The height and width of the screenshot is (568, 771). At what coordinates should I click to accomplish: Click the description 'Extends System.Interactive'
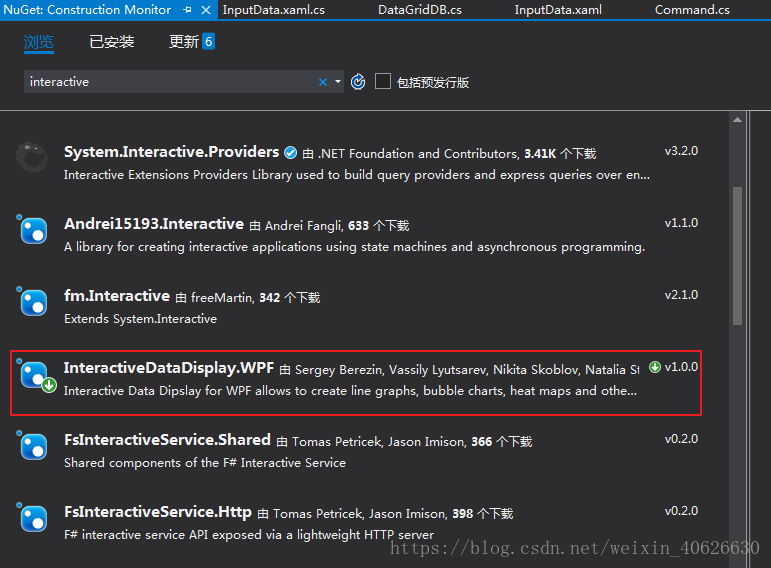(x=140, y=319)
